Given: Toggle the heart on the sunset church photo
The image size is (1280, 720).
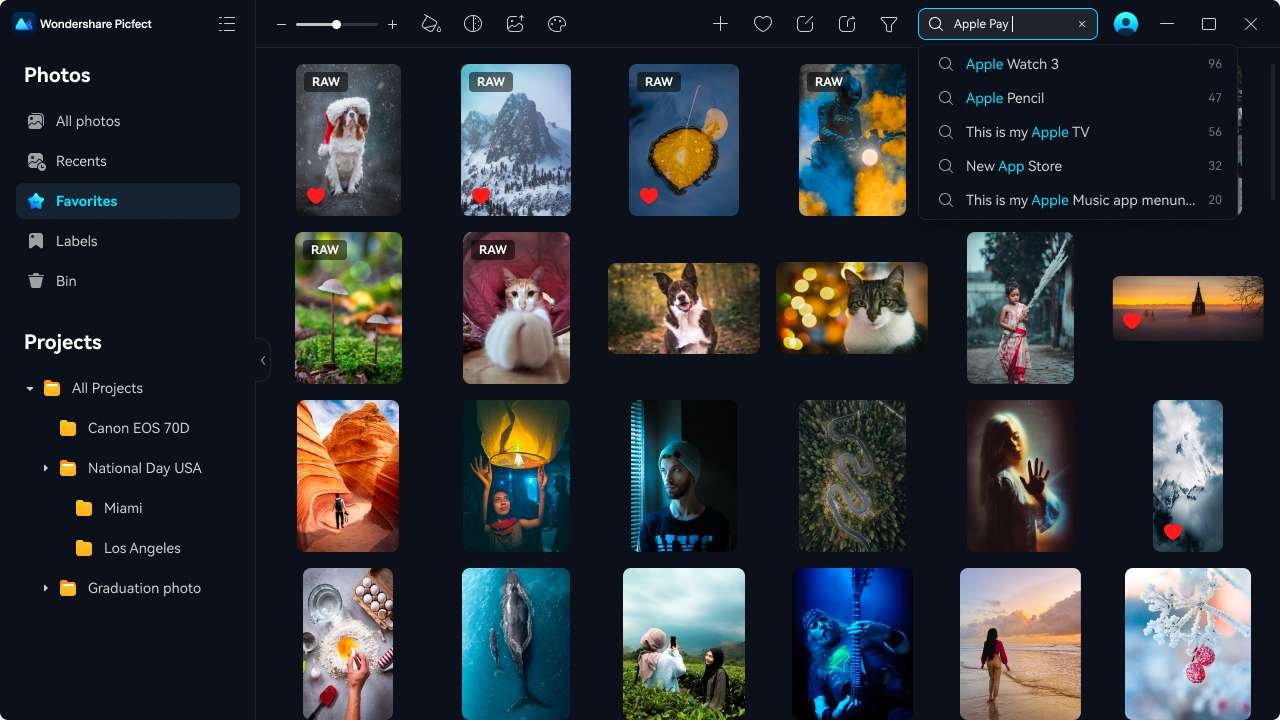Looking at the screenshot, I should (x=1132, y=321).
